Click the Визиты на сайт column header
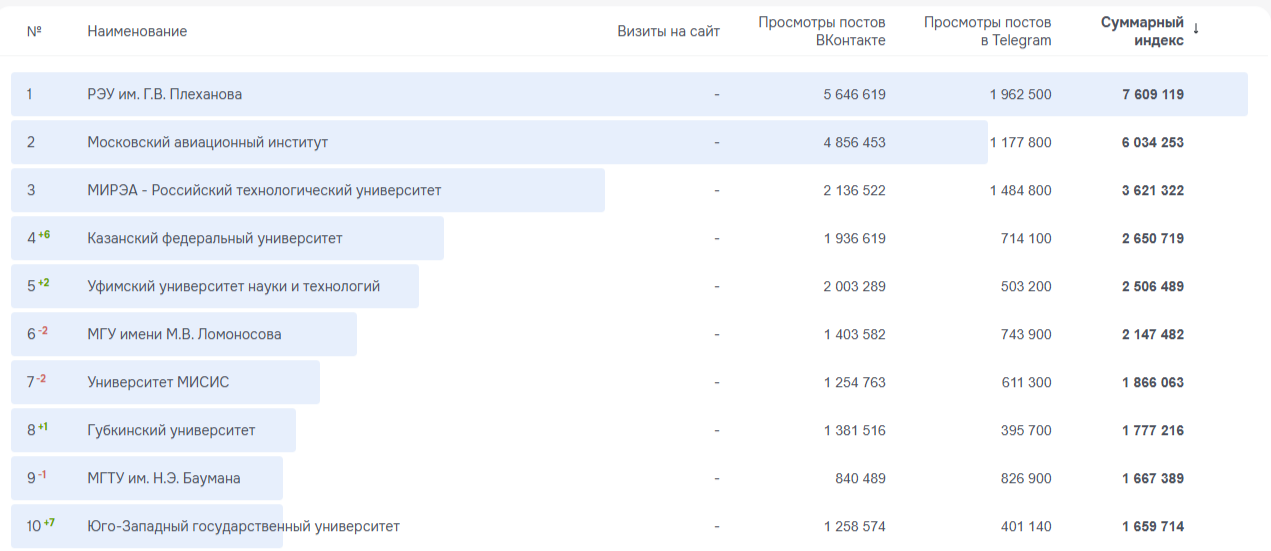The image size is (1271, 551). [x=668, y=31]
